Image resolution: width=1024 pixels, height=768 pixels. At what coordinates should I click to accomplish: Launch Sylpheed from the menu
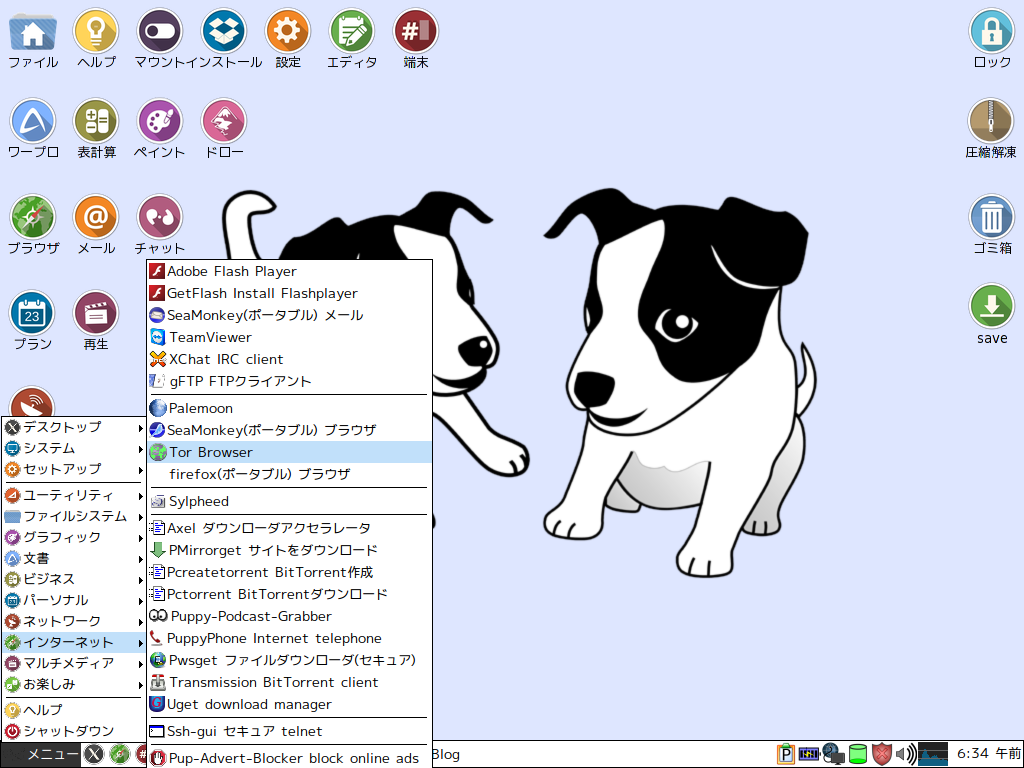290,502
